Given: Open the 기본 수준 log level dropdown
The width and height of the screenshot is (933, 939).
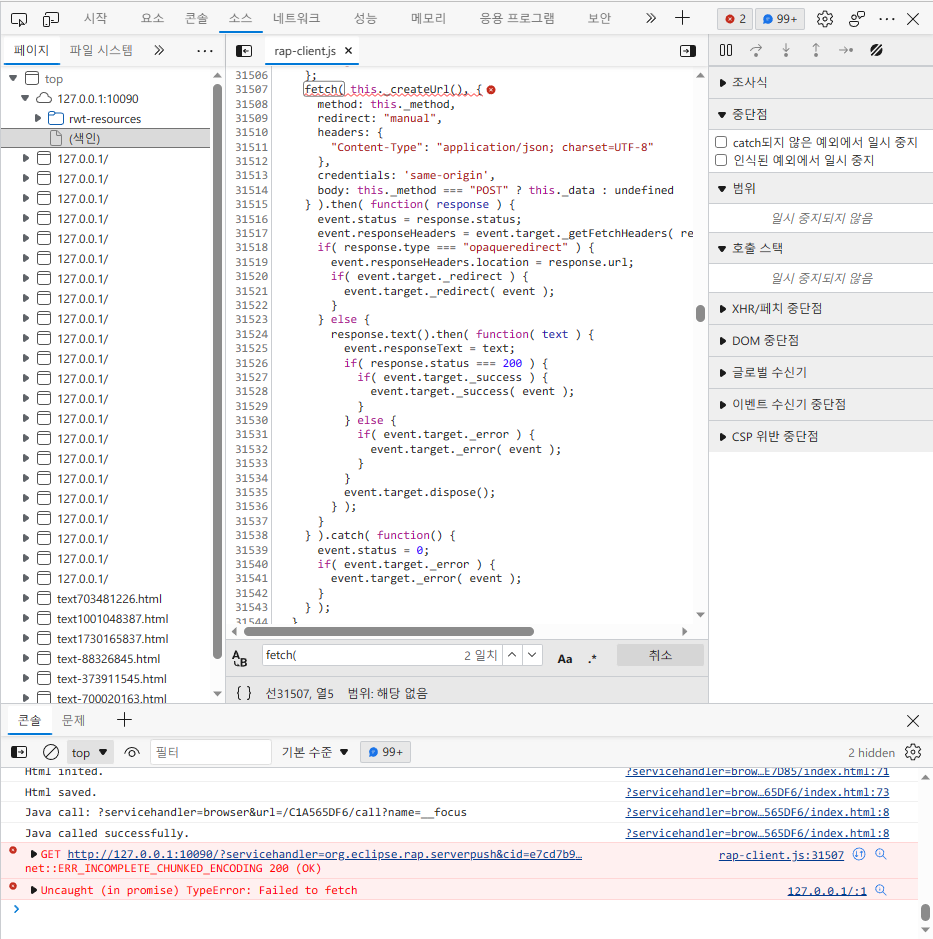Looking at the screenshot, I should [315, 752].
